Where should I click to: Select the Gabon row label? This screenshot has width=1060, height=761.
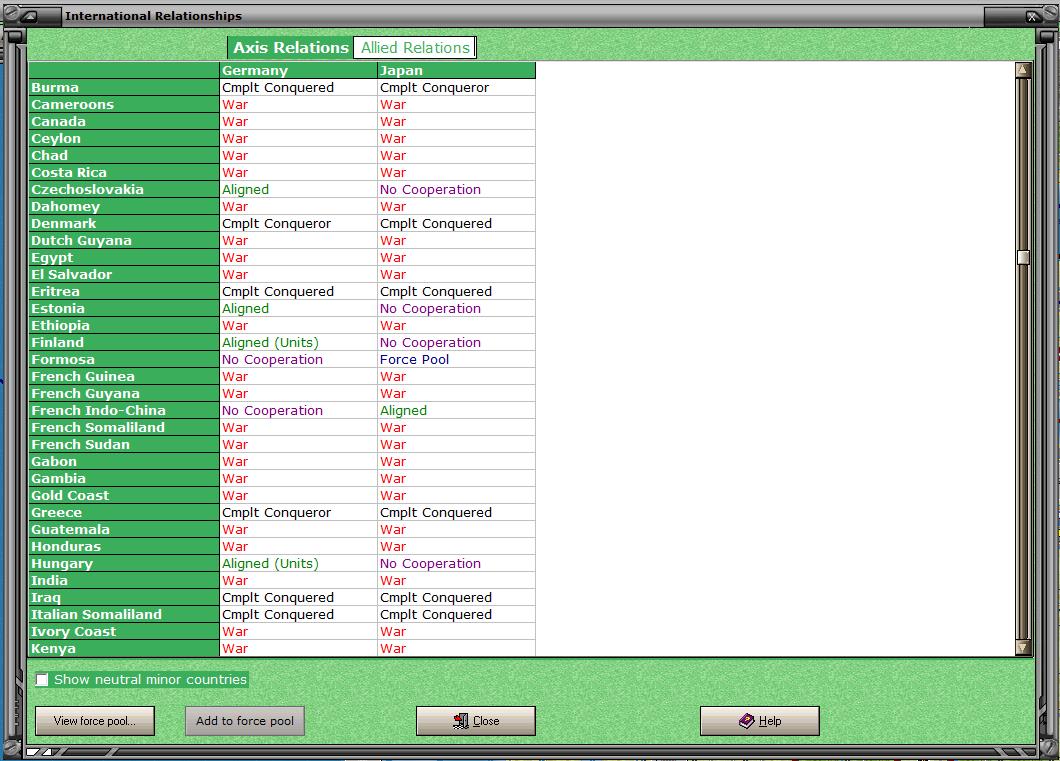pyautogui.click(x=124, y=462)
